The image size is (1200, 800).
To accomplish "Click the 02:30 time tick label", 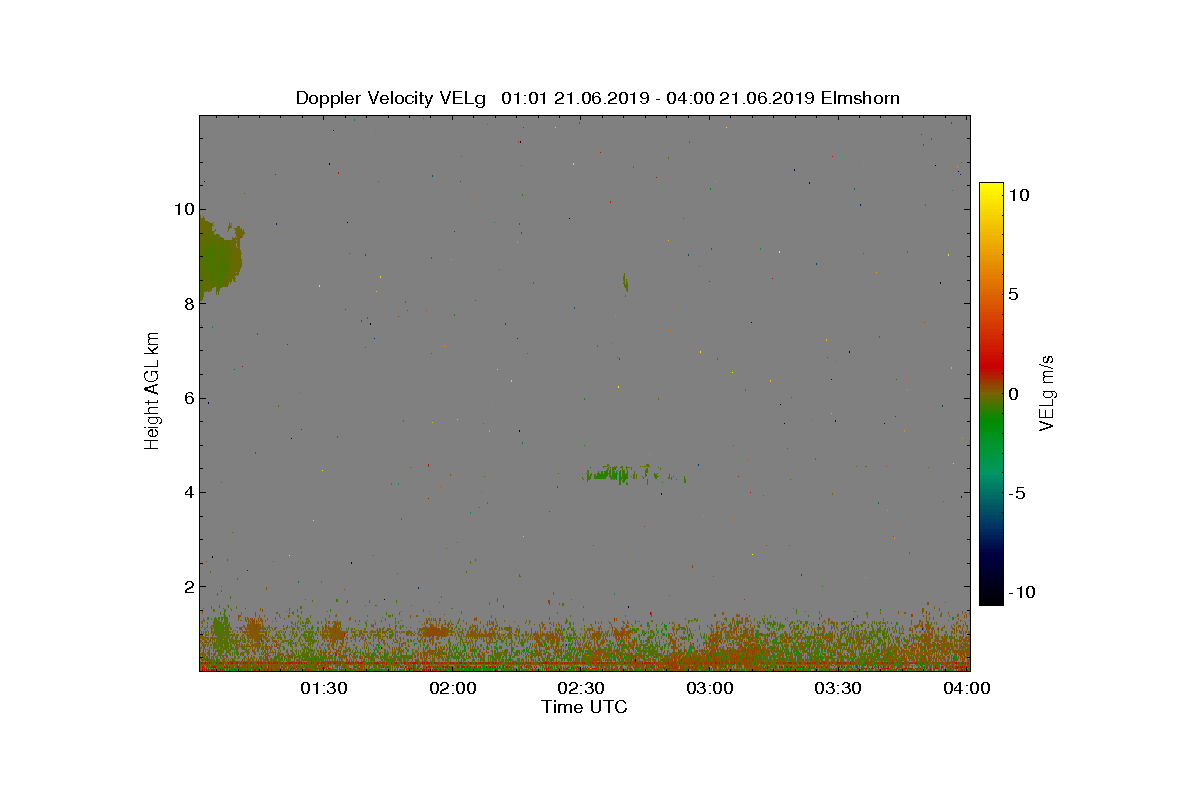I will pos(583,688).
